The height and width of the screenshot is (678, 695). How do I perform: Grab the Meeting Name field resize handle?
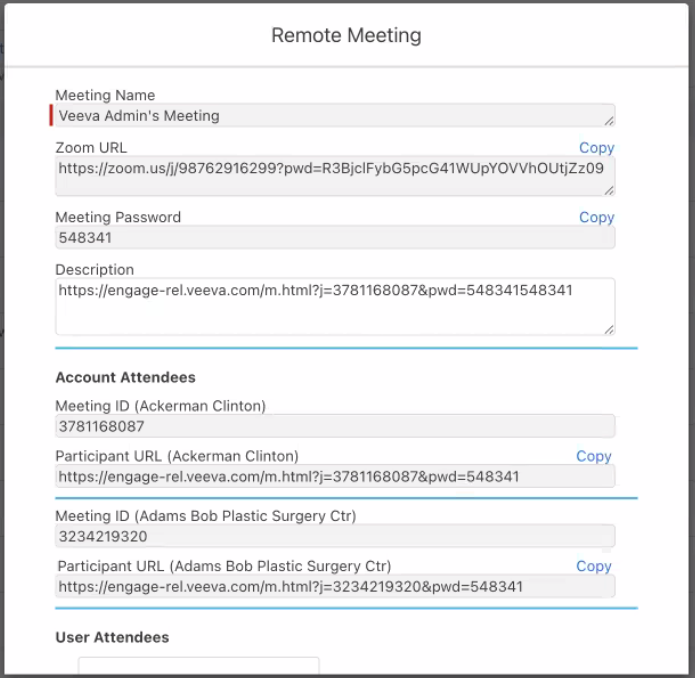(x=609, y=121)
